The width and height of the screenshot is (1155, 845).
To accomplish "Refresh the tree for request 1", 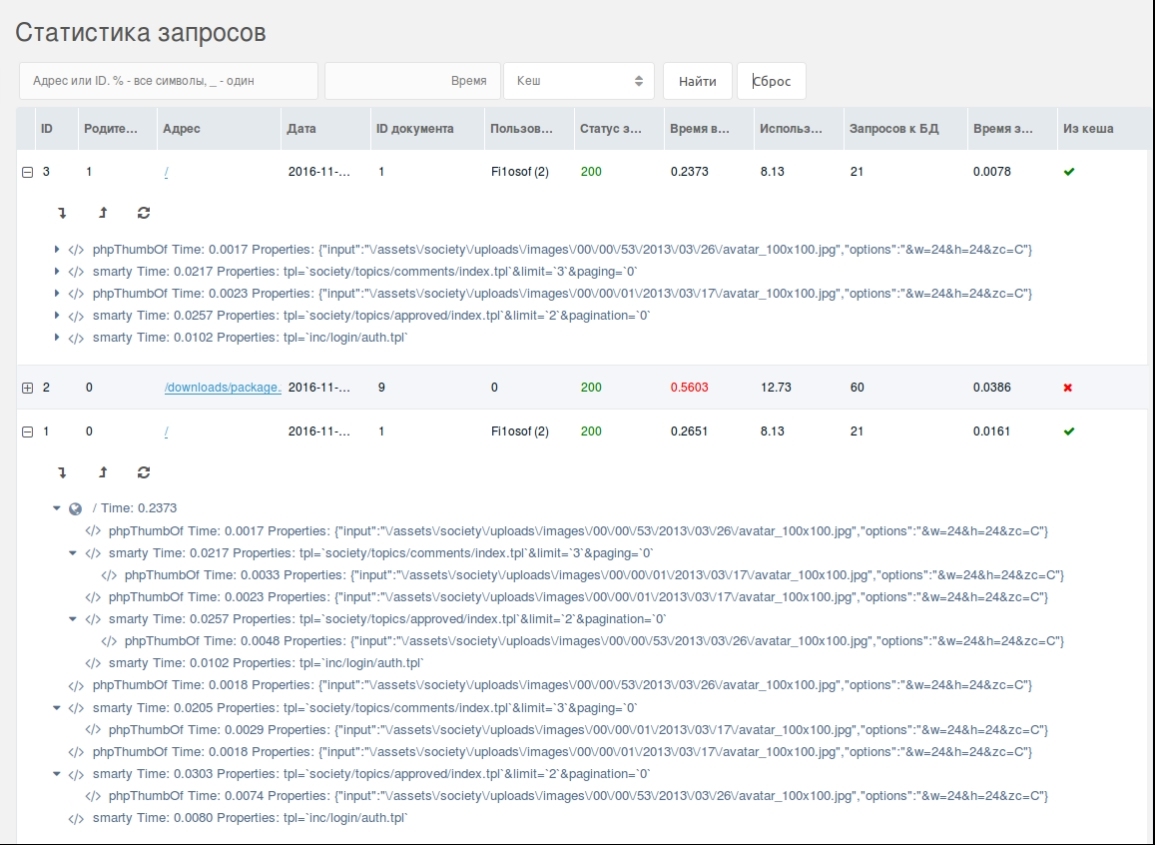I will [144, 472].
